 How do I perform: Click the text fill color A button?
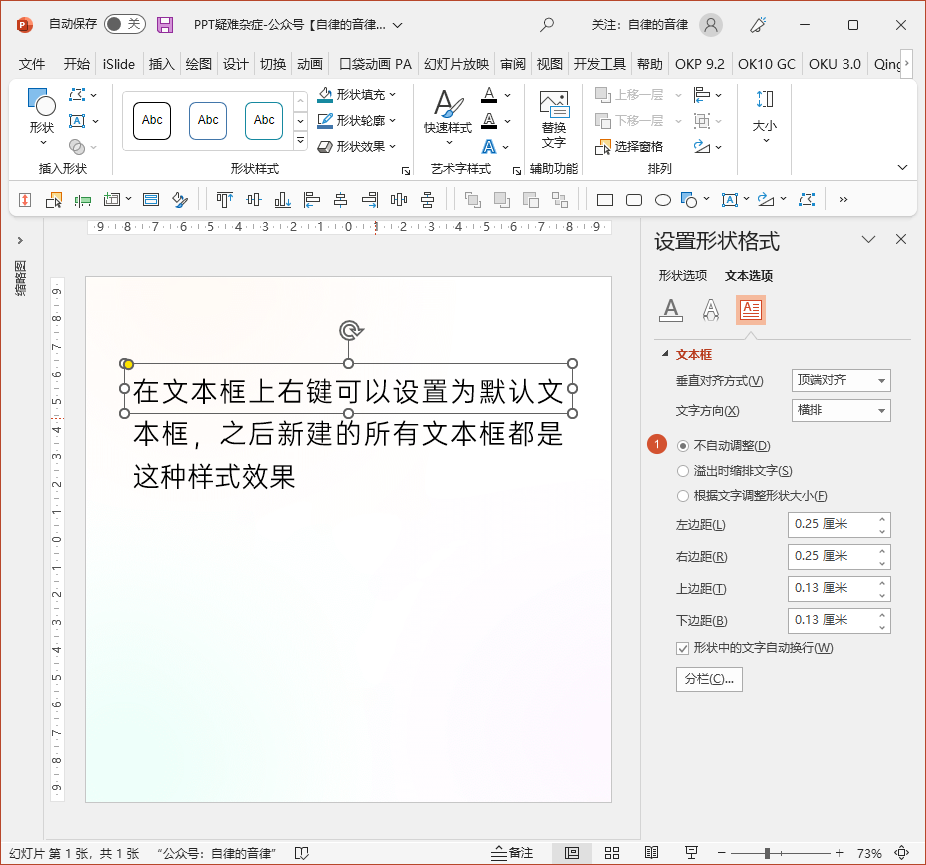[x=489, y=94]
